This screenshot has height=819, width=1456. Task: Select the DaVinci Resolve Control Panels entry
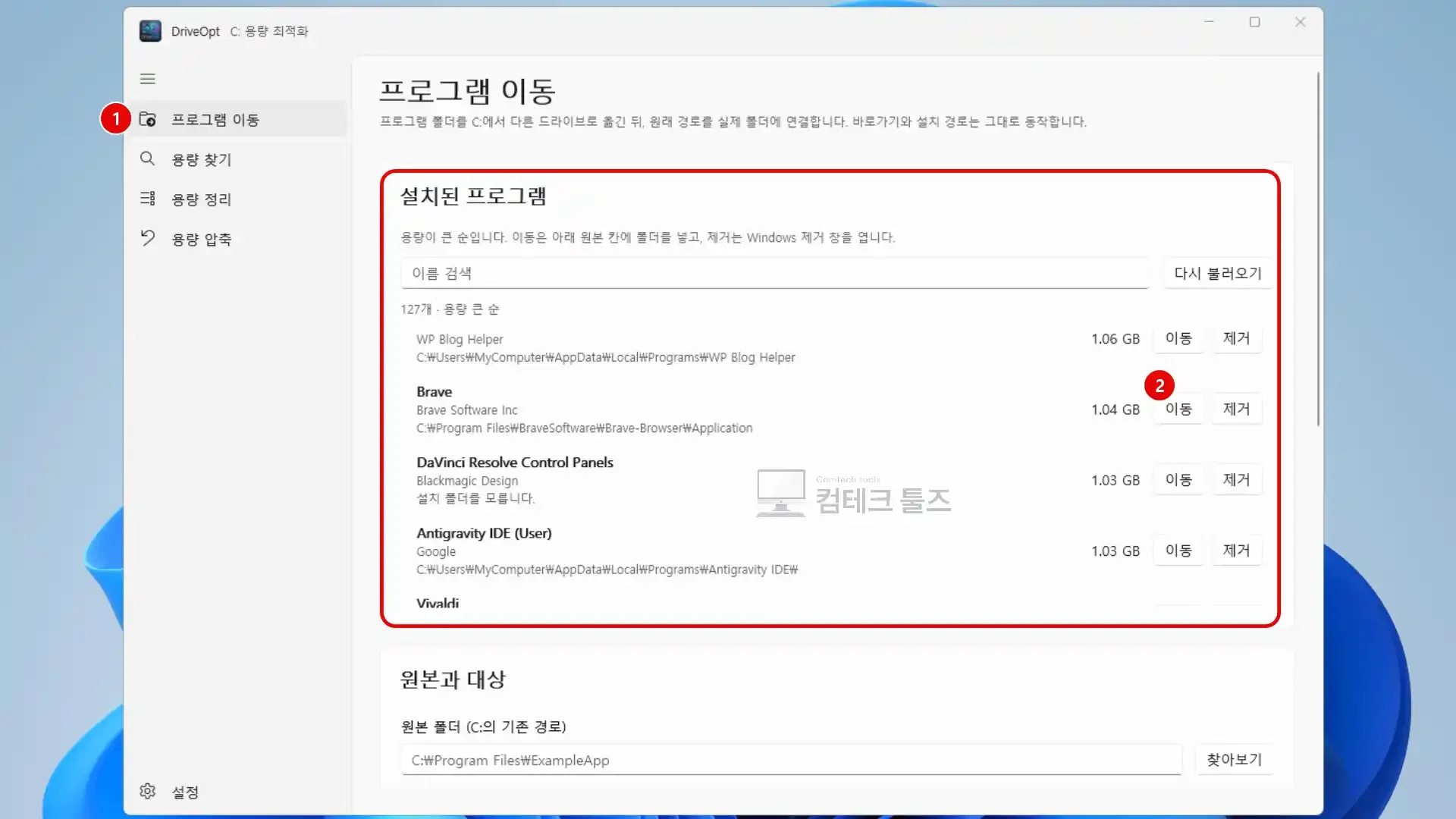(515, 463)
